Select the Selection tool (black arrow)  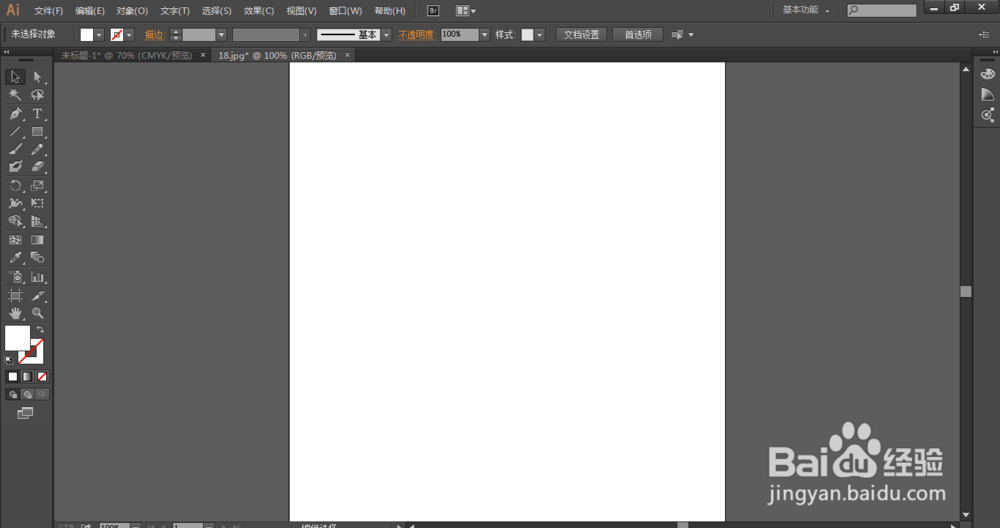pos(15,77)
